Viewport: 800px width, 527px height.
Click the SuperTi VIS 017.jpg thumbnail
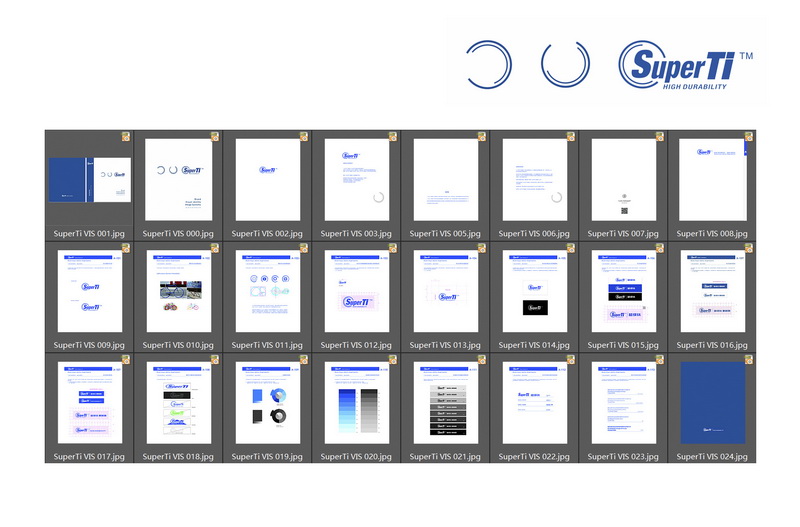pos(90,403)
